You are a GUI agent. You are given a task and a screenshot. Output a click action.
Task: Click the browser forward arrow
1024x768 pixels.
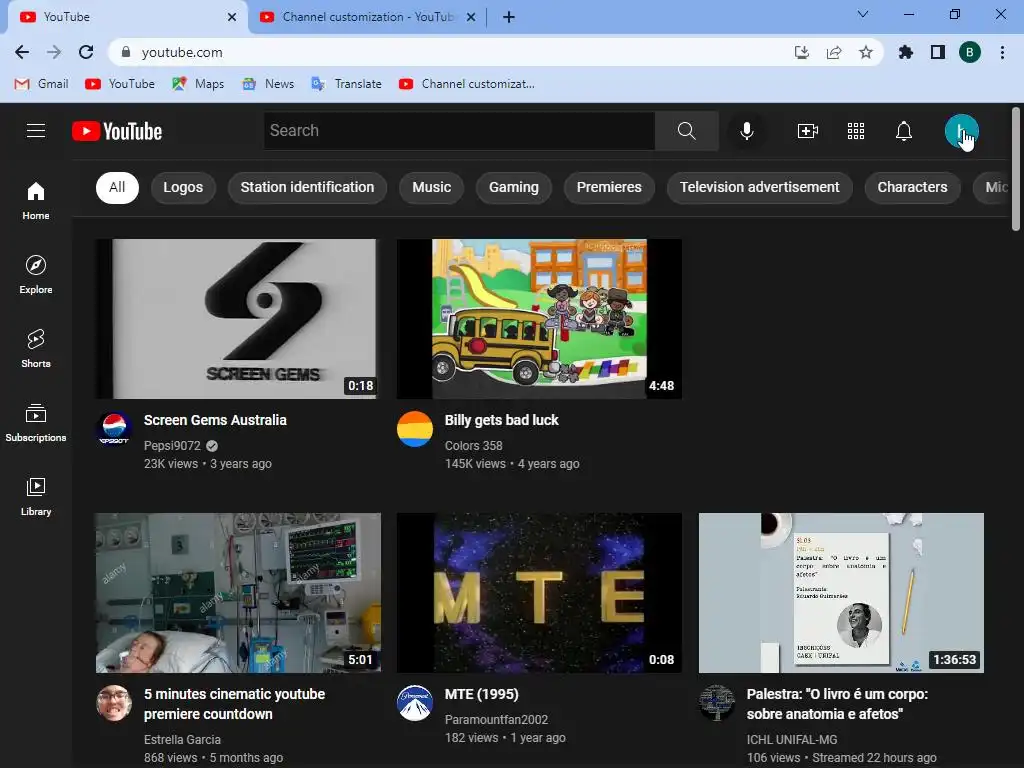click(54, 52)
